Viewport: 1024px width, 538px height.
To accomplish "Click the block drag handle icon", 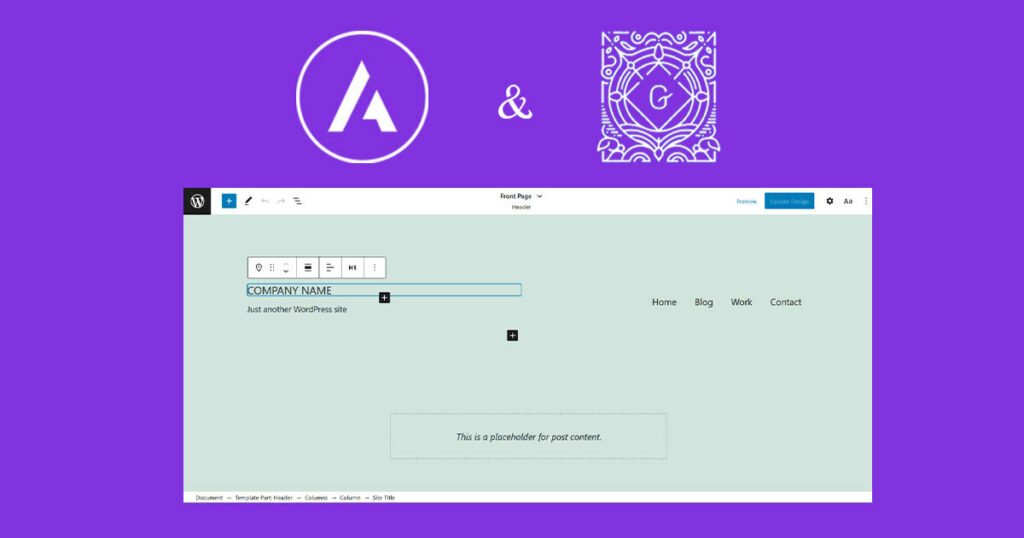I will pos(272,268).
